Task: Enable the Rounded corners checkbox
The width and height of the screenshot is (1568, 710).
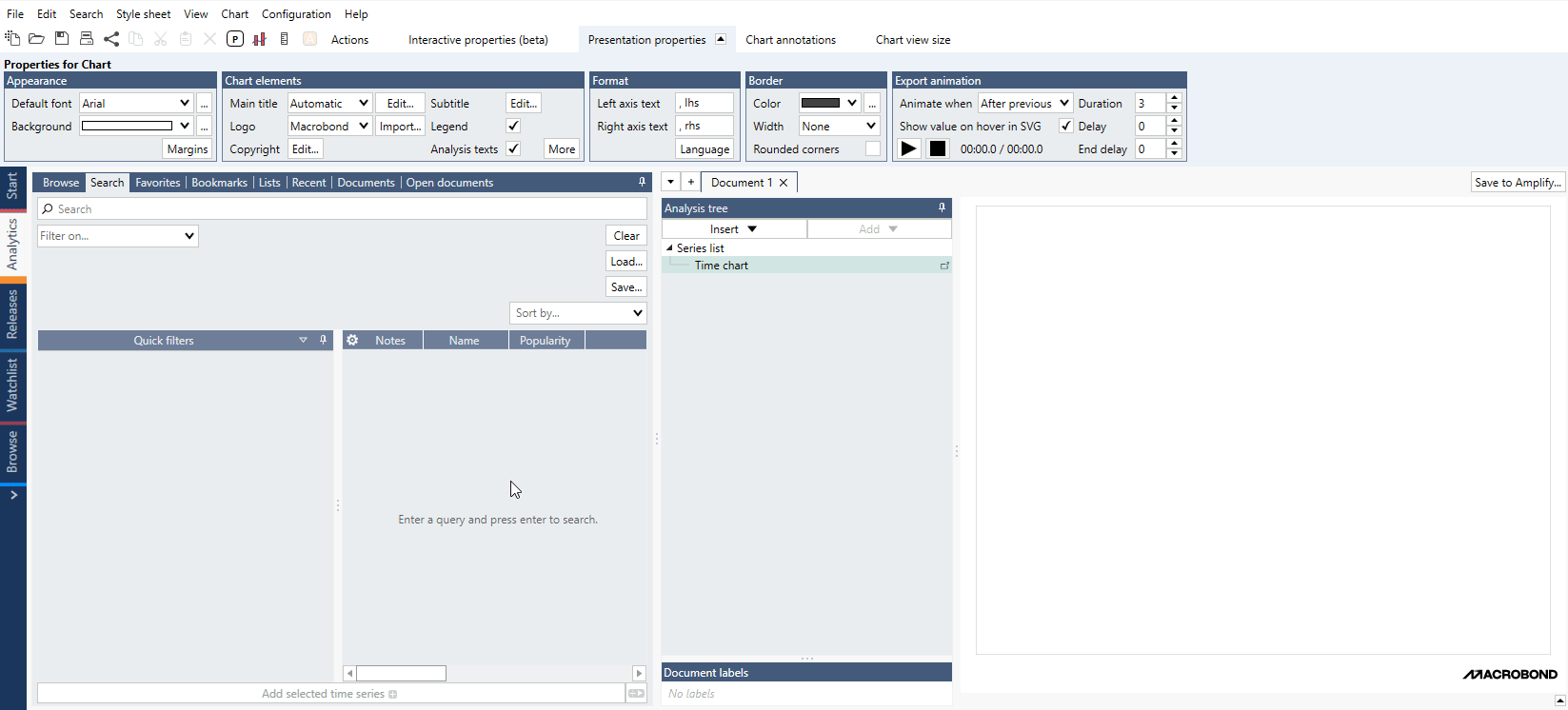Action: tap(872, 148)
